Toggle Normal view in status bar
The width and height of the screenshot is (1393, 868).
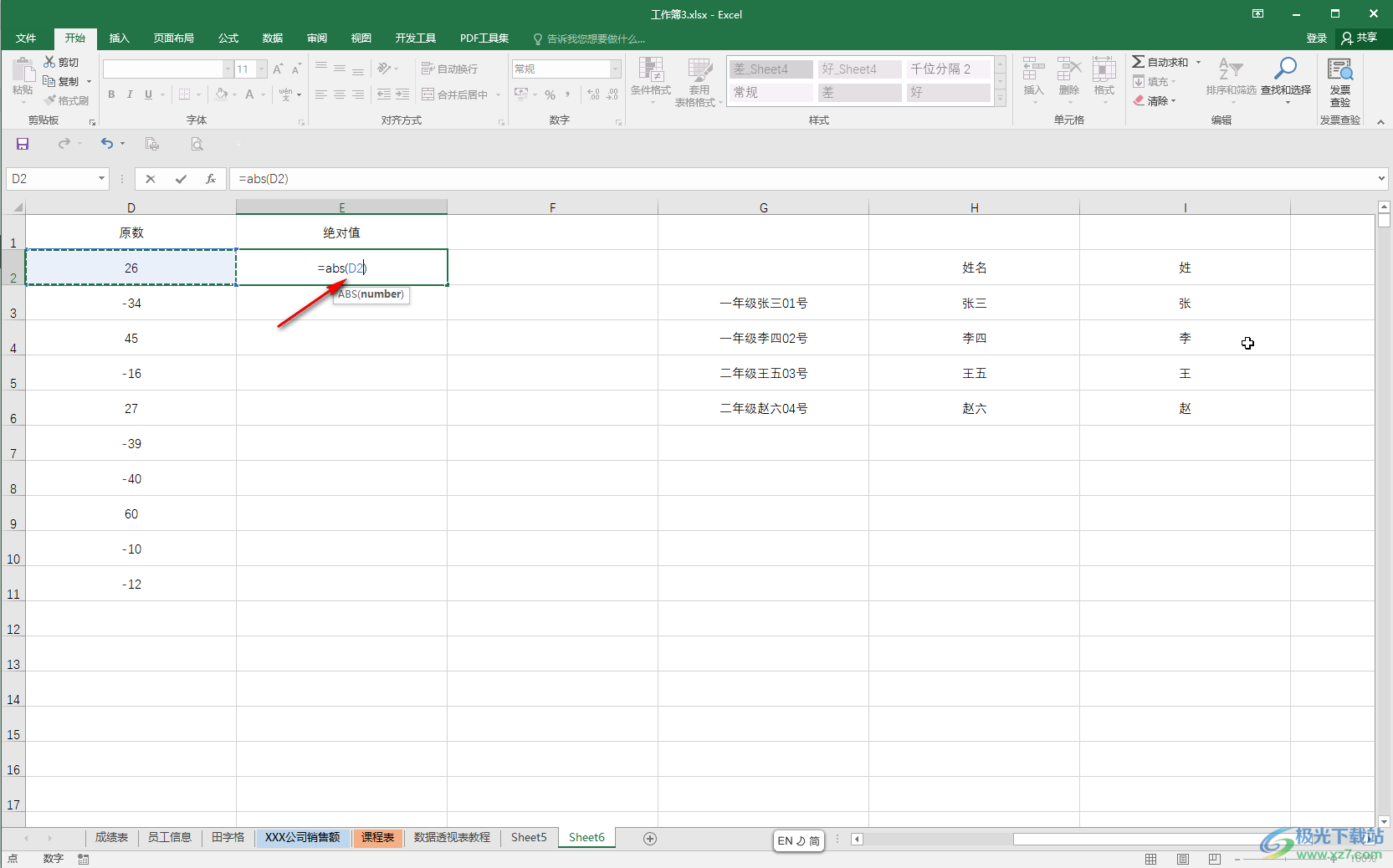coord(1151,859)
